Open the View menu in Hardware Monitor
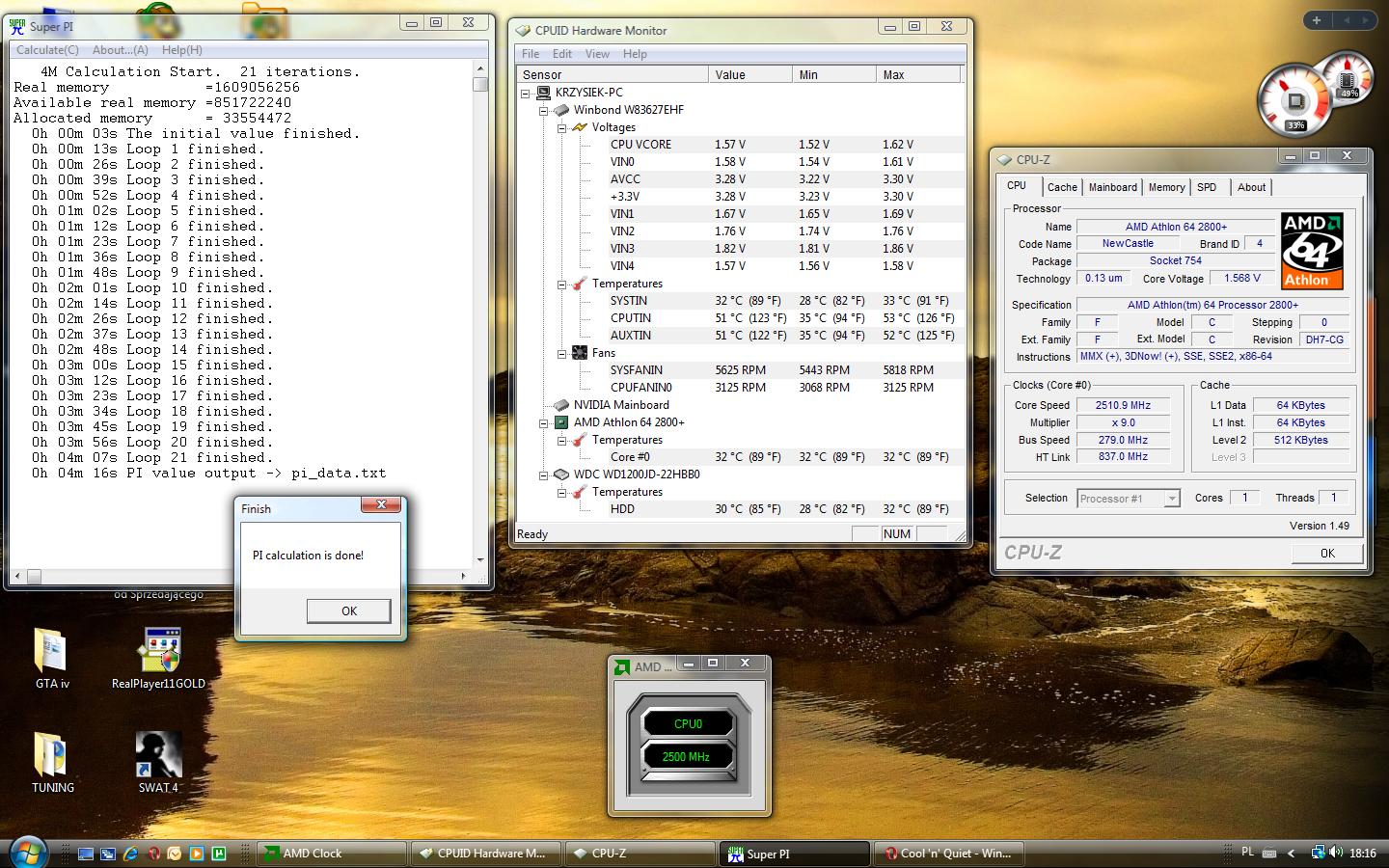The width and height of the screenshot is (1389, 868). point(597,54)
